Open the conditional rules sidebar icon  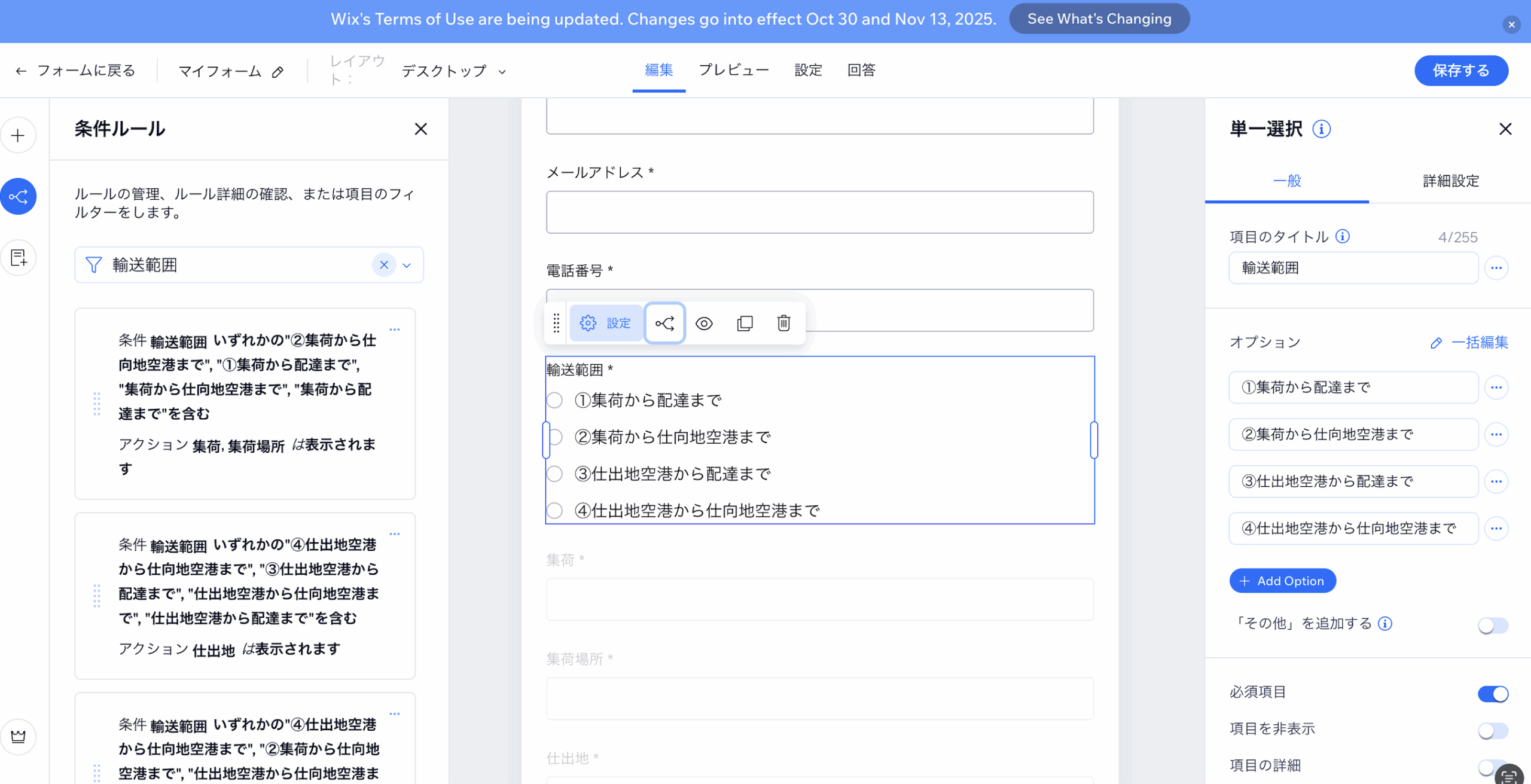coord(18,197)
